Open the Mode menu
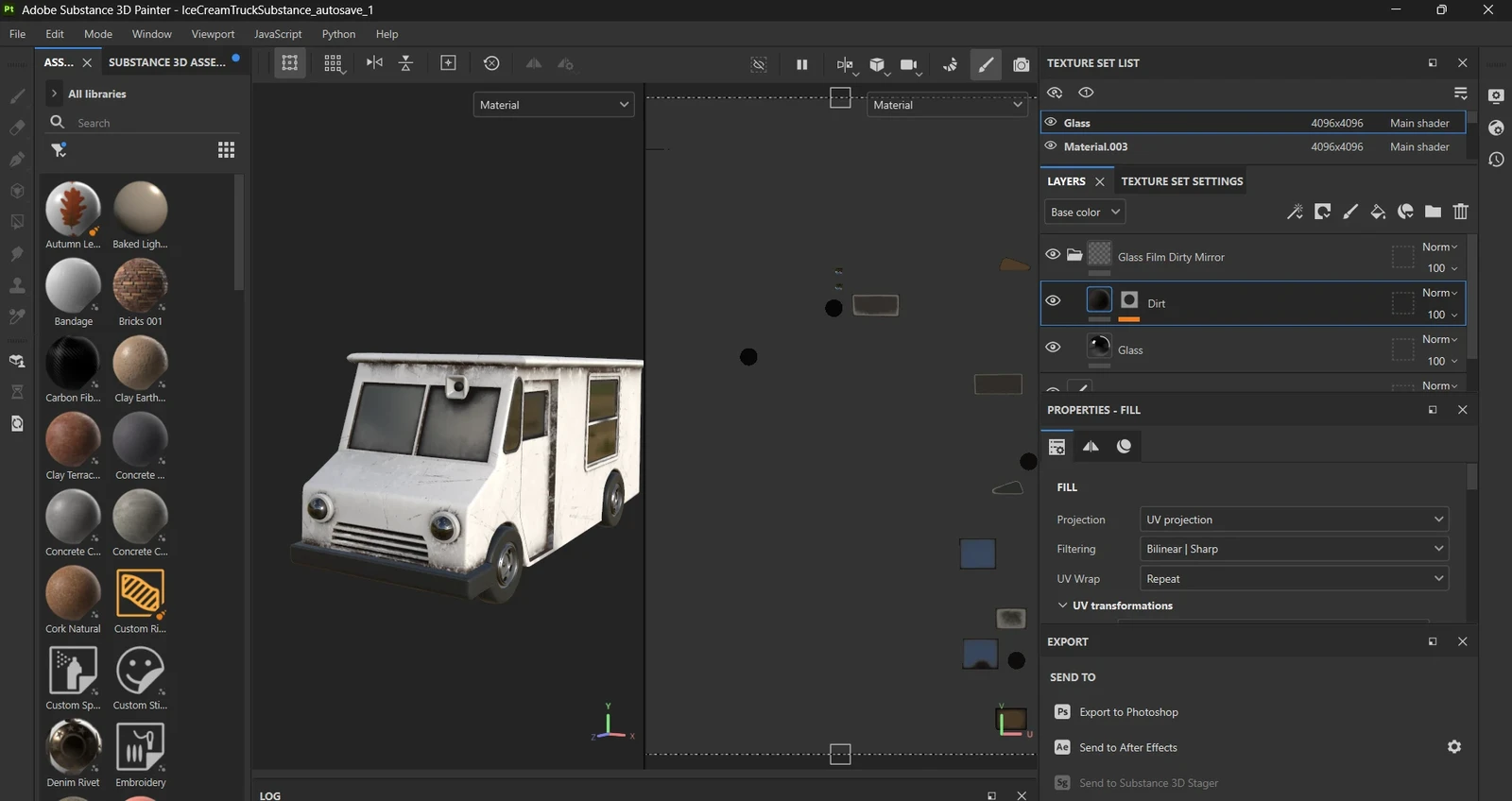Image resolution: width=1512 pixels, height=801 pixels. pos(98,34)
